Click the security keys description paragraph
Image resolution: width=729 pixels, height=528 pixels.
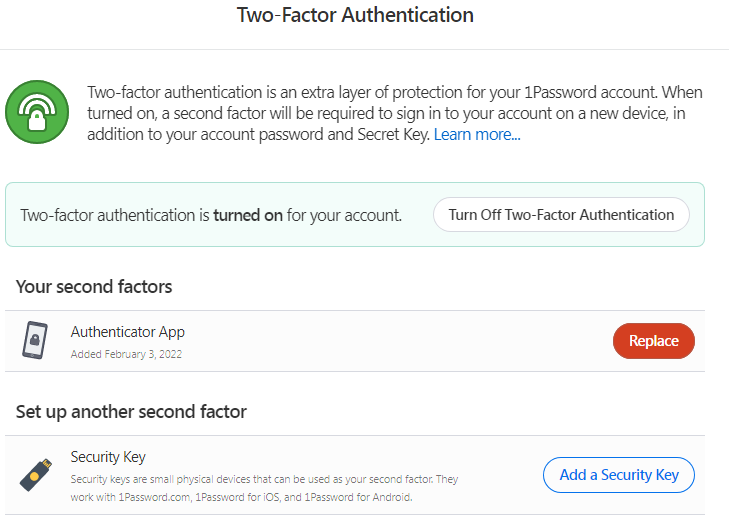click(264, 488)
